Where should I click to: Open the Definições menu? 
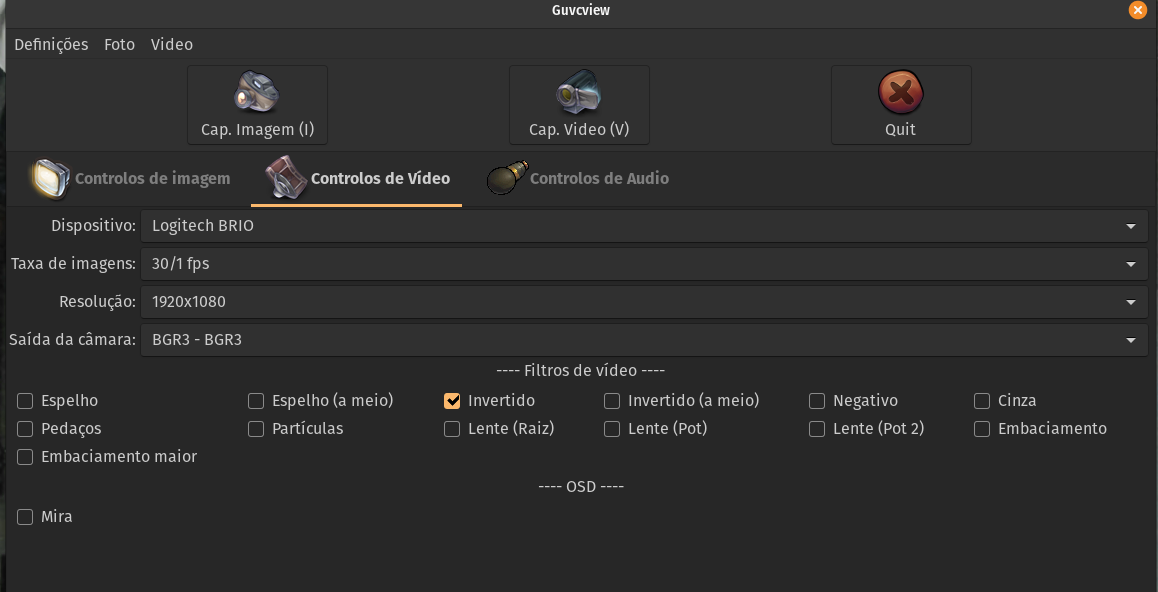[51, 44]
